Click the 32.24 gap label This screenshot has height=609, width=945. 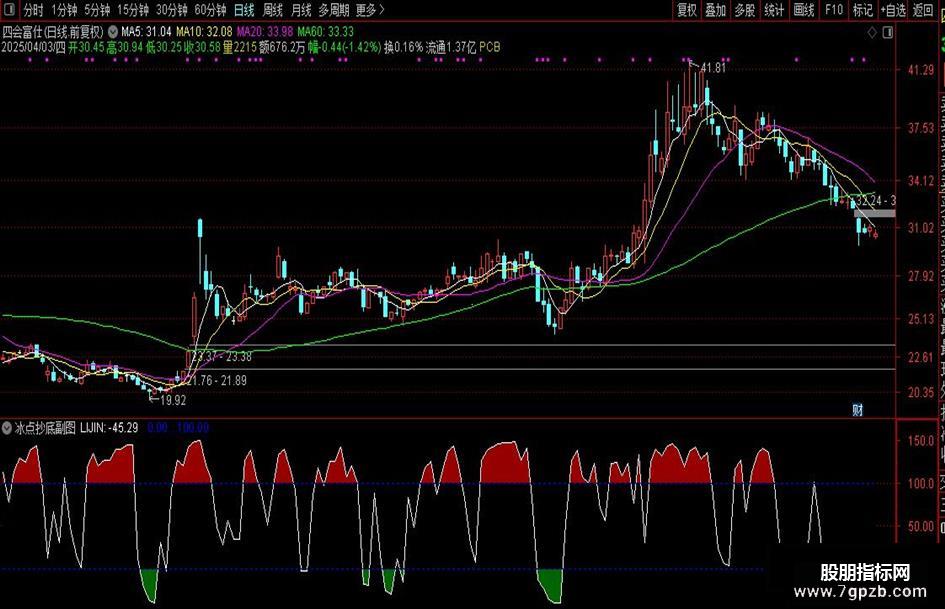tap(876, 200)
